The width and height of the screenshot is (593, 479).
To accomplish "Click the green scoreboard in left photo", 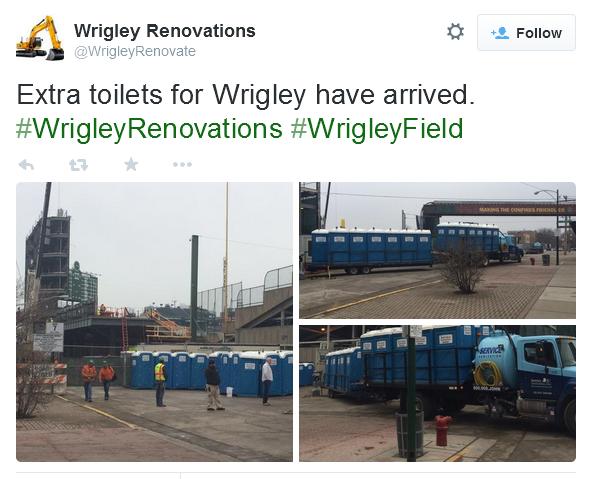I will coord(83,282).
